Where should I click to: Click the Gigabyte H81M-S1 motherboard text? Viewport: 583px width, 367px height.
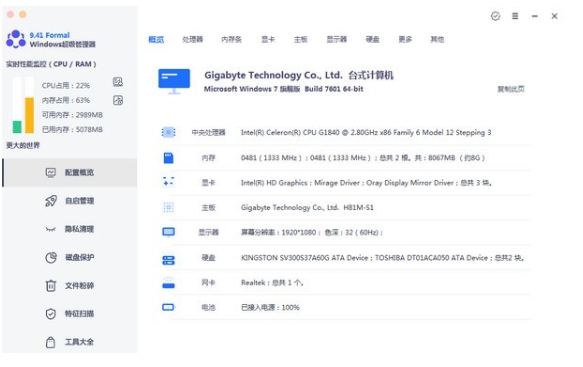click(307, 207)
